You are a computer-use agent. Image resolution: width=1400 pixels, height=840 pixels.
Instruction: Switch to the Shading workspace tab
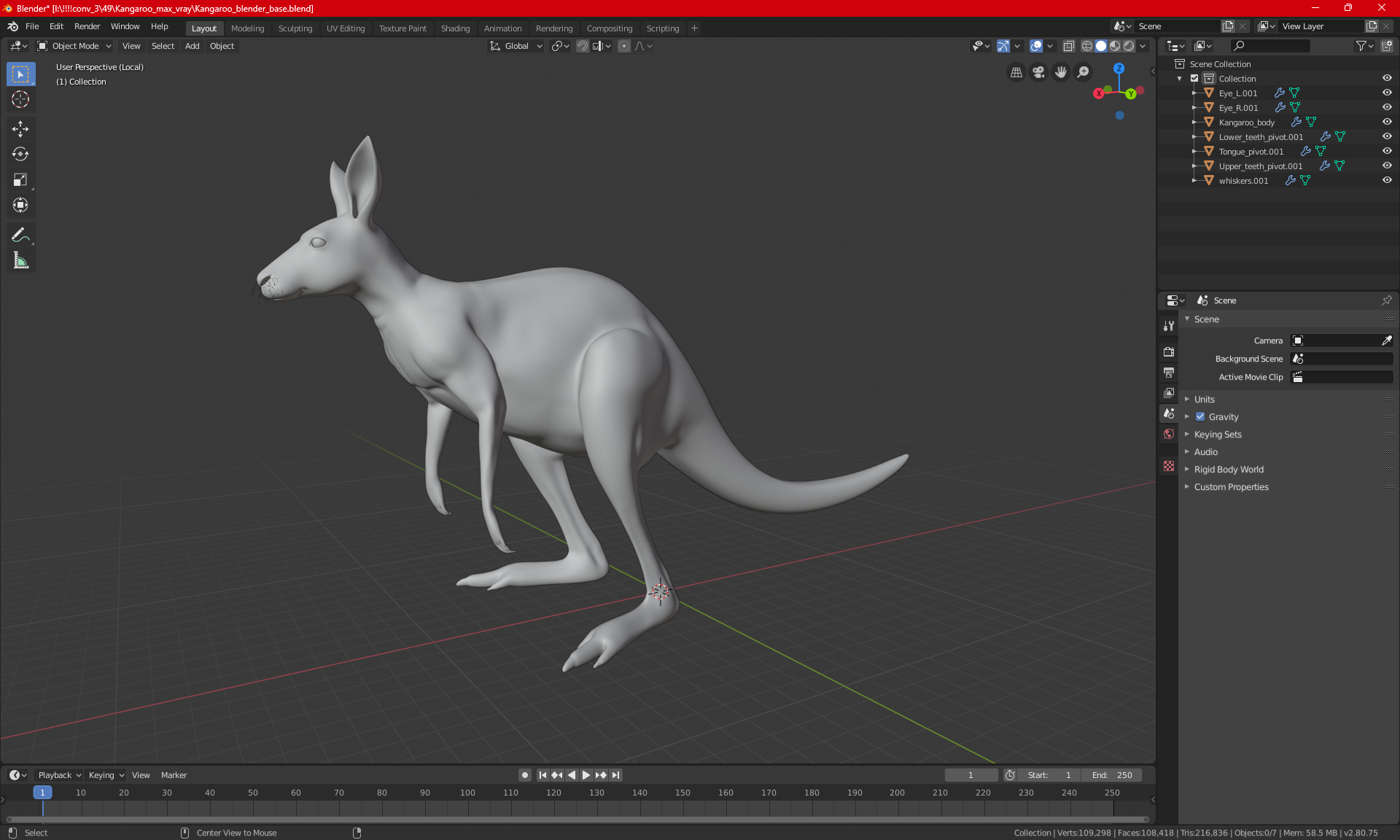coord(455,28)
